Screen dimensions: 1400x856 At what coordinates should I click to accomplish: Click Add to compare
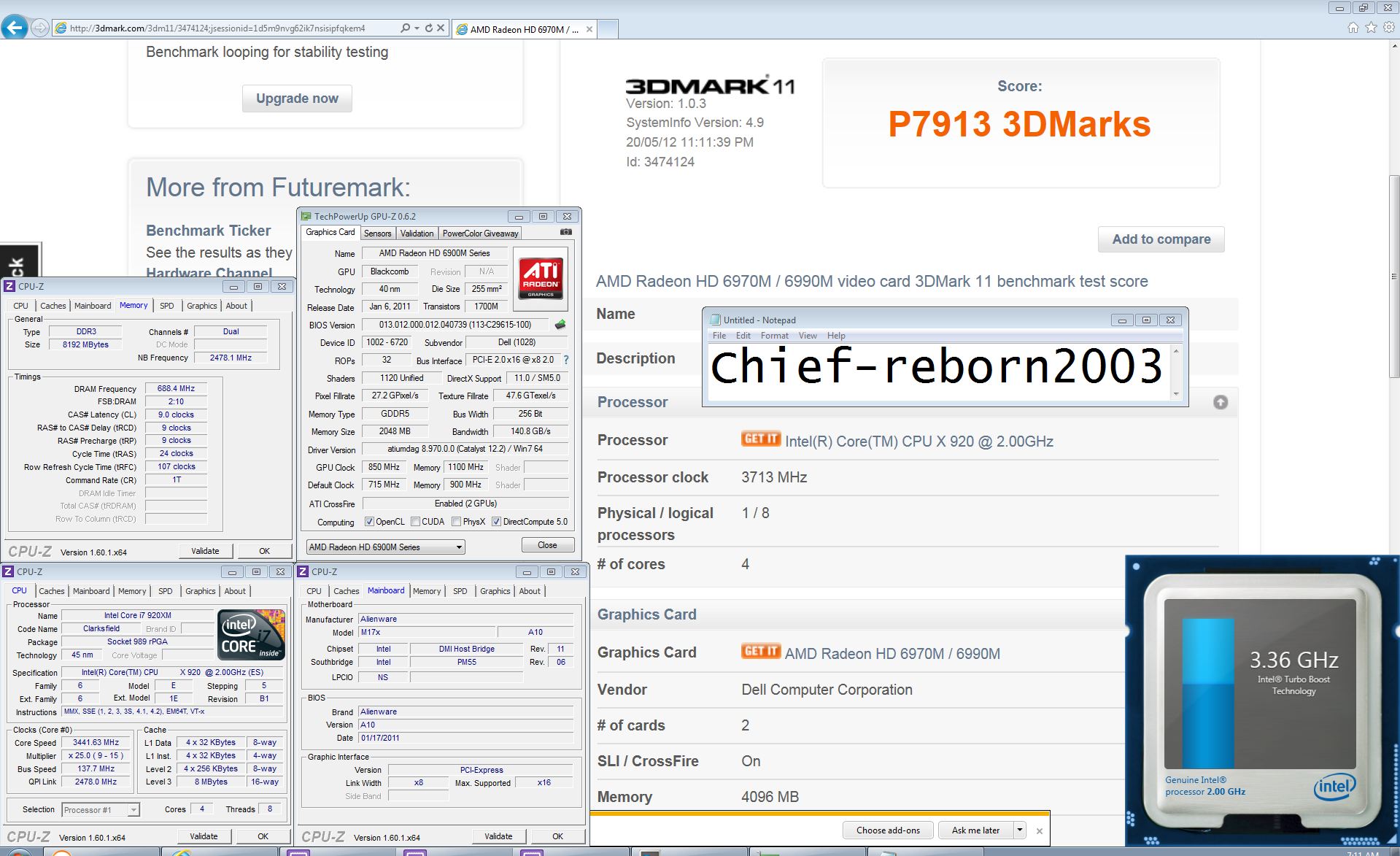(1161, 239)
